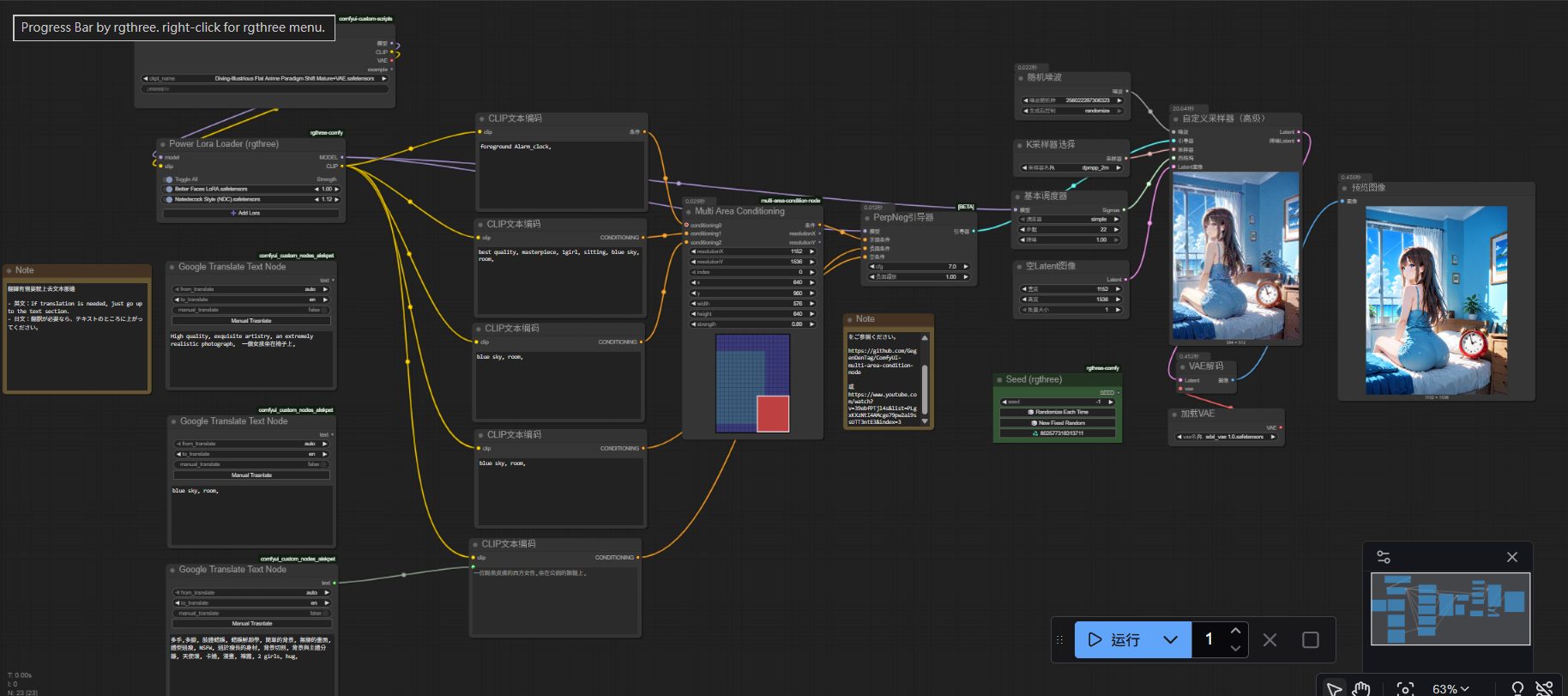
Task: Click the New Fixed Random seed button
Action: coord(1058,423)
